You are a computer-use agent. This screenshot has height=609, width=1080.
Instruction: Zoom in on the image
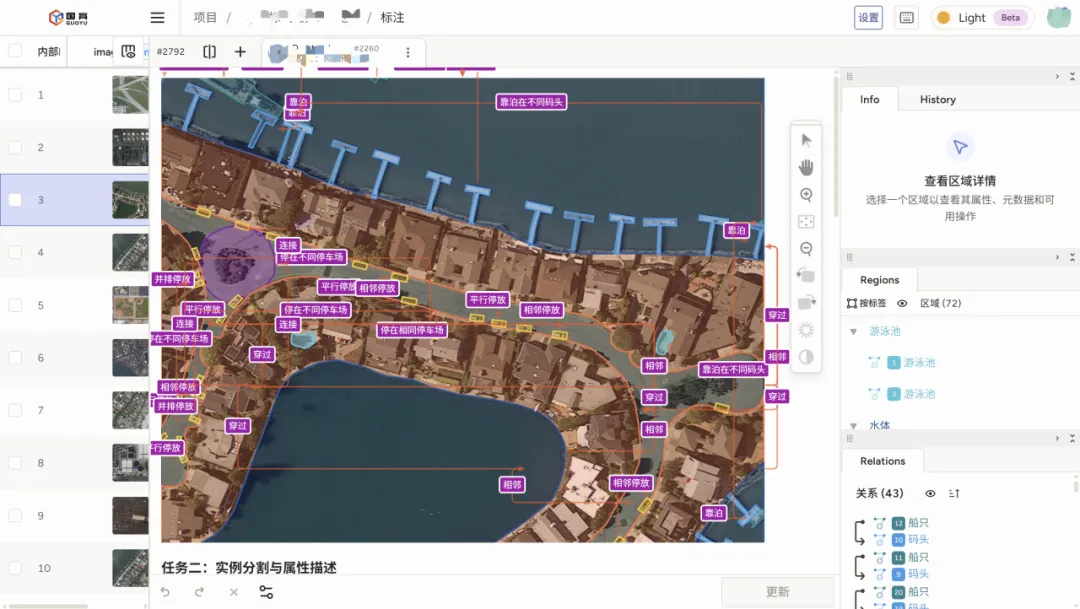click(806, 195)
